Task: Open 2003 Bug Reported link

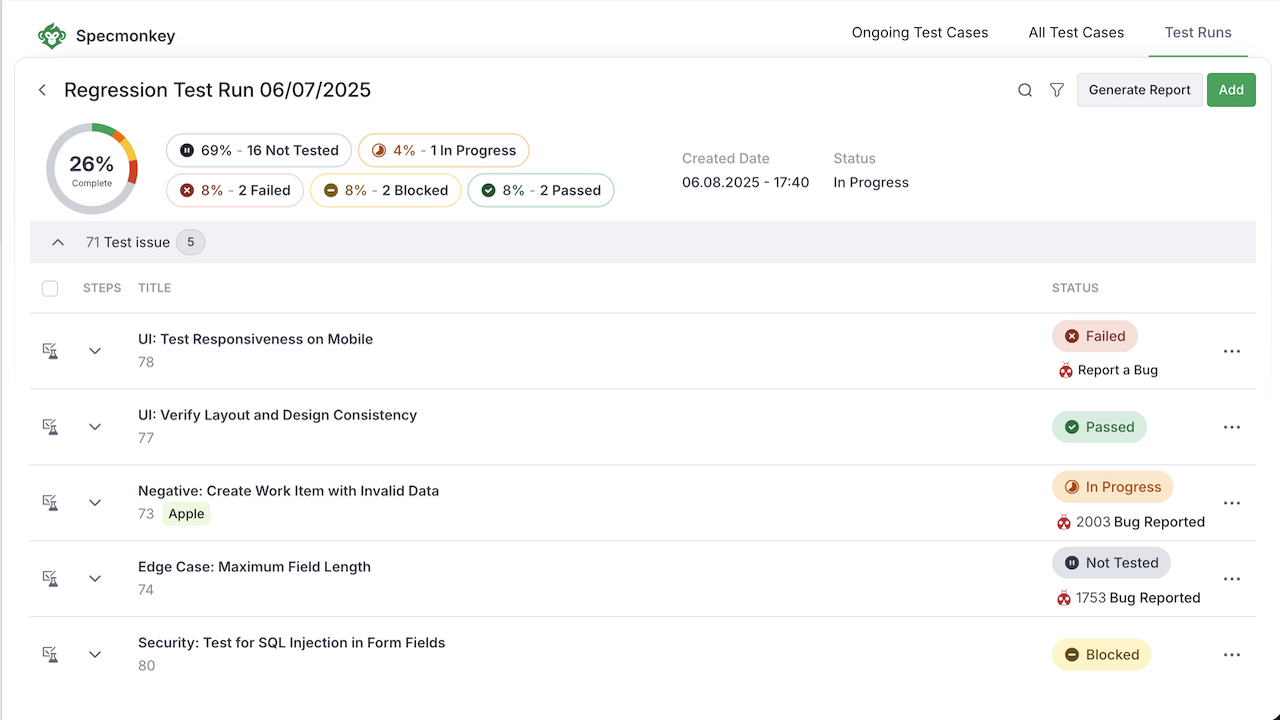Action: point(1140,522)
